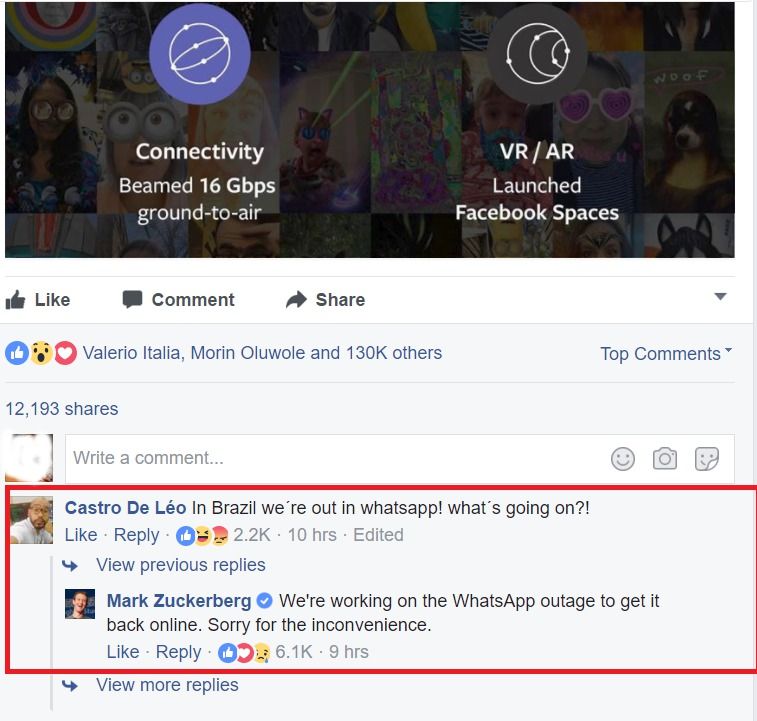Open reactions on Castro De Léo's comment

tap(223, 536)
